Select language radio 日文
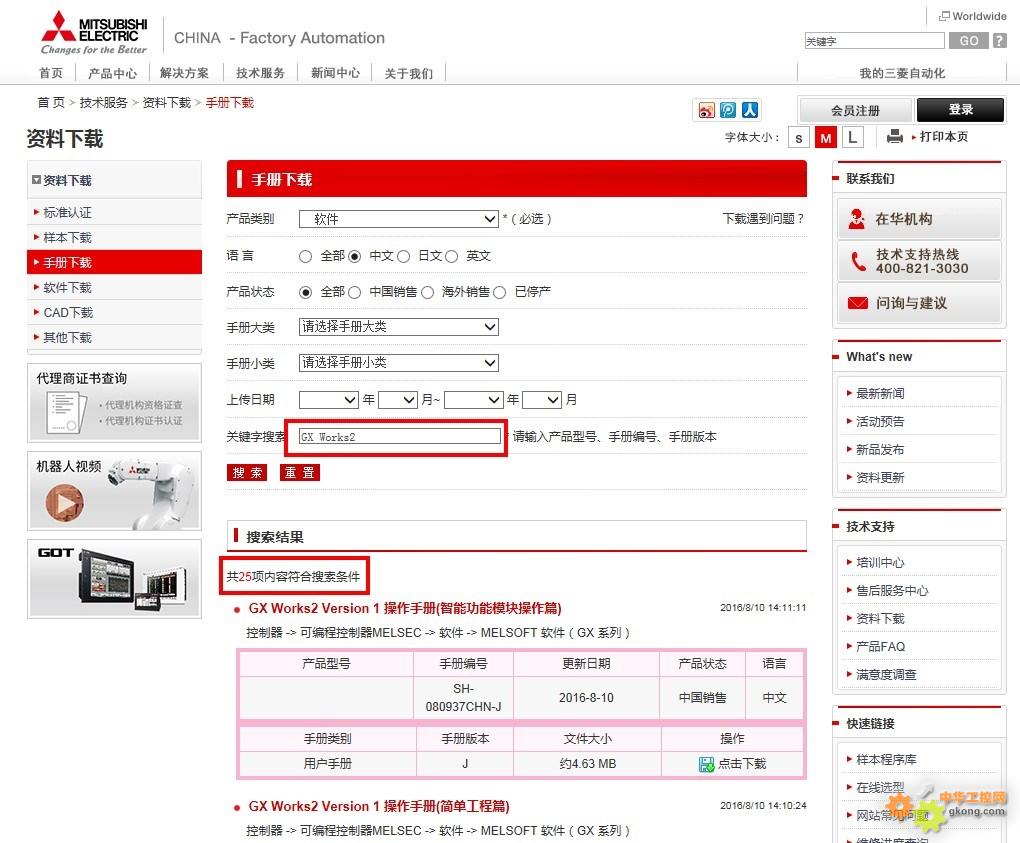 pyautogui.click(x=403, y=256)
